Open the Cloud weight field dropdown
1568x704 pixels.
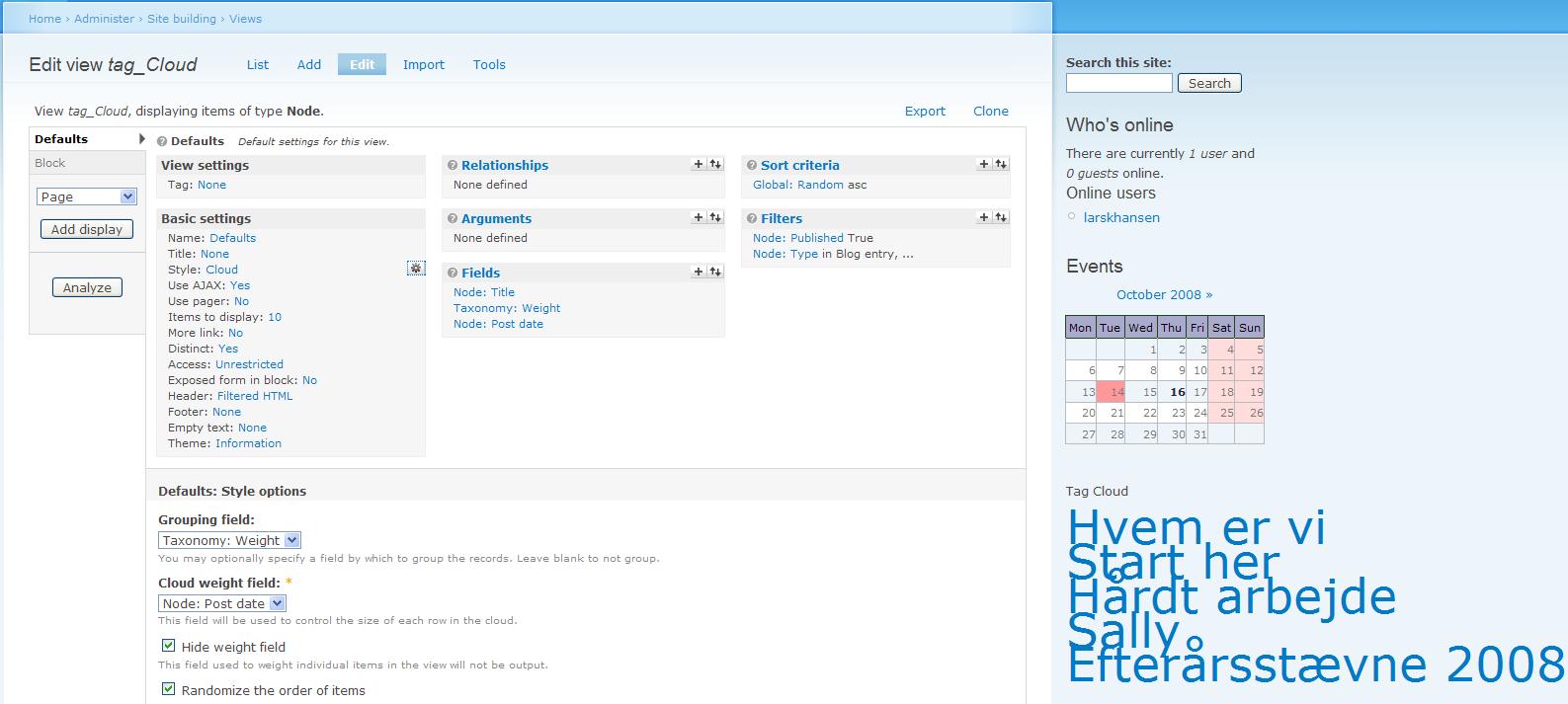(222, 603)
